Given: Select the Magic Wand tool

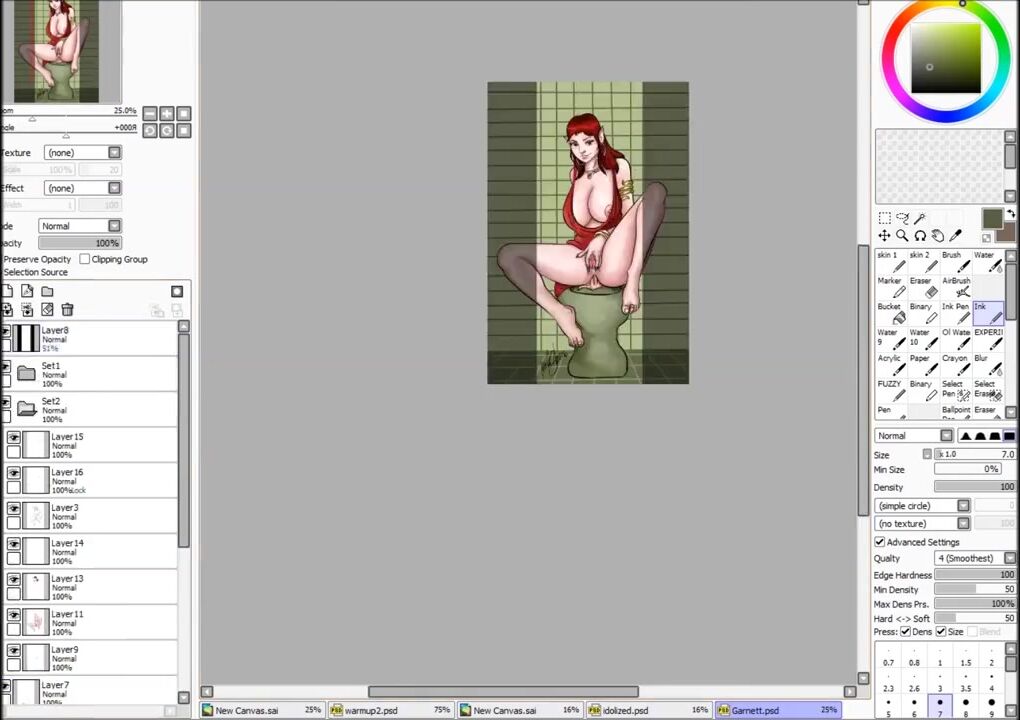Looking at the screenshot, I should 920,218.
